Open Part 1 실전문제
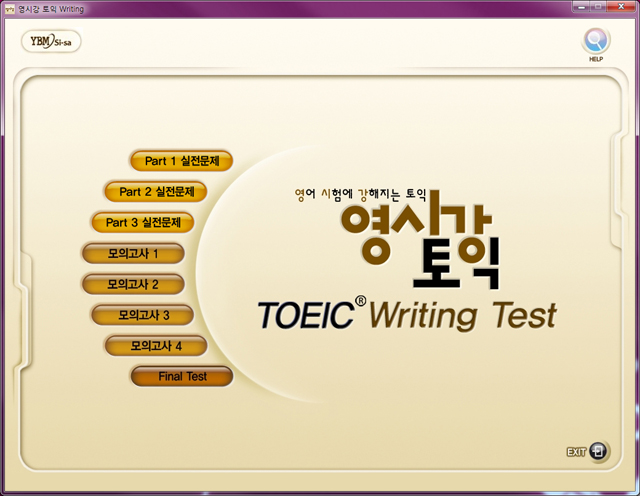The image size is (640, 496). pos(181,160)
